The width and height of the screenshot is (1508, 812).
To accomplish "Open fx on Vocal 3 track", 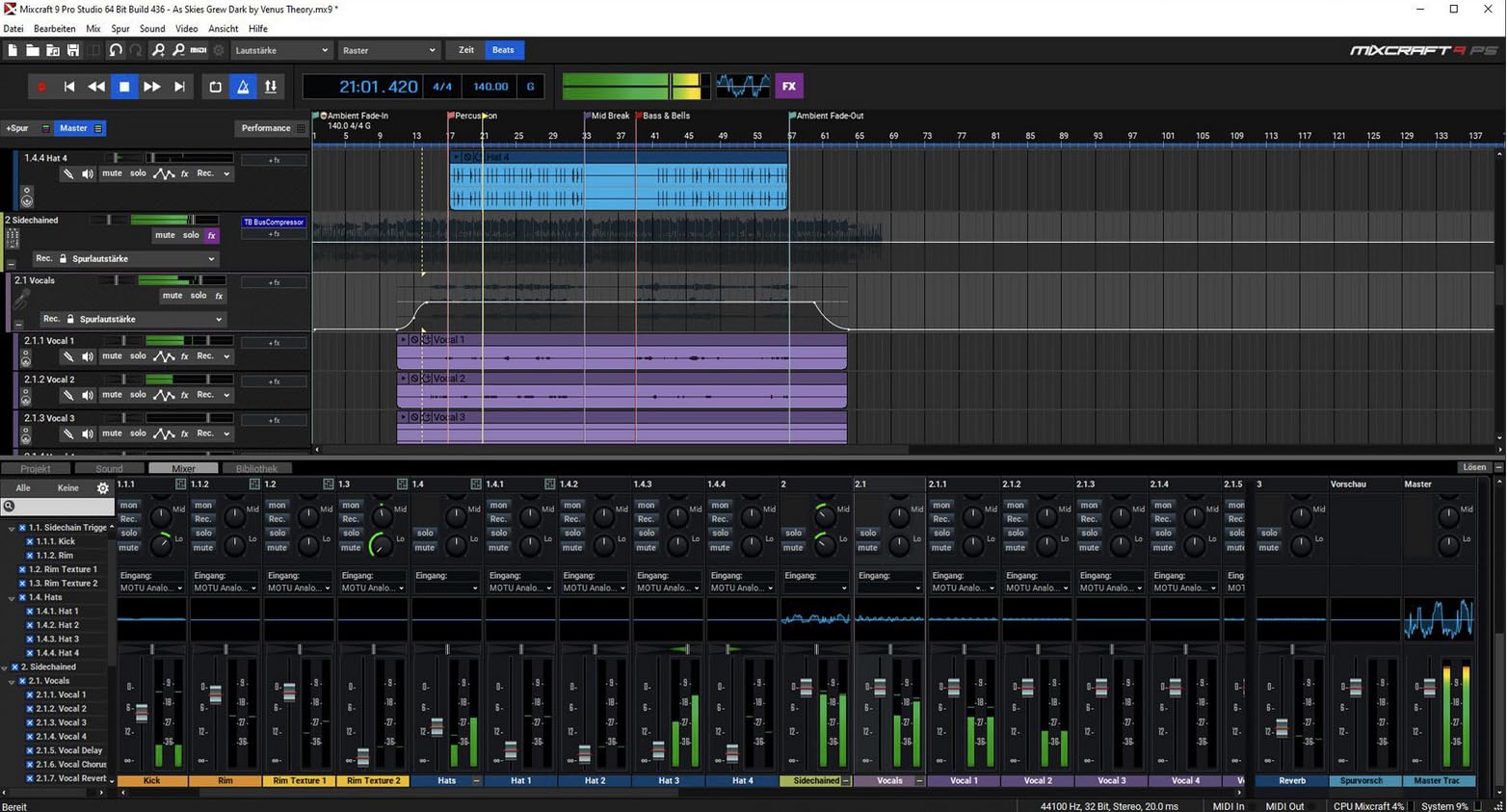I will (x=185, y=433).
